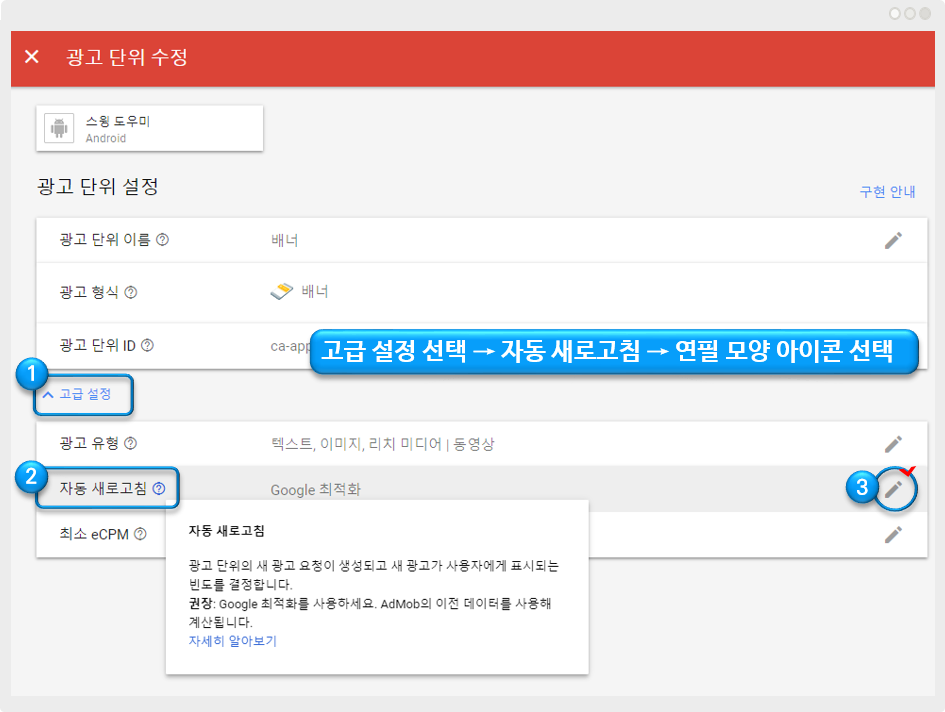The height and width of the screenshot is (712, 945).
Task: Click help icon beside 자동 새로고침
Action: pyautogui.click(x=159, y=489)
